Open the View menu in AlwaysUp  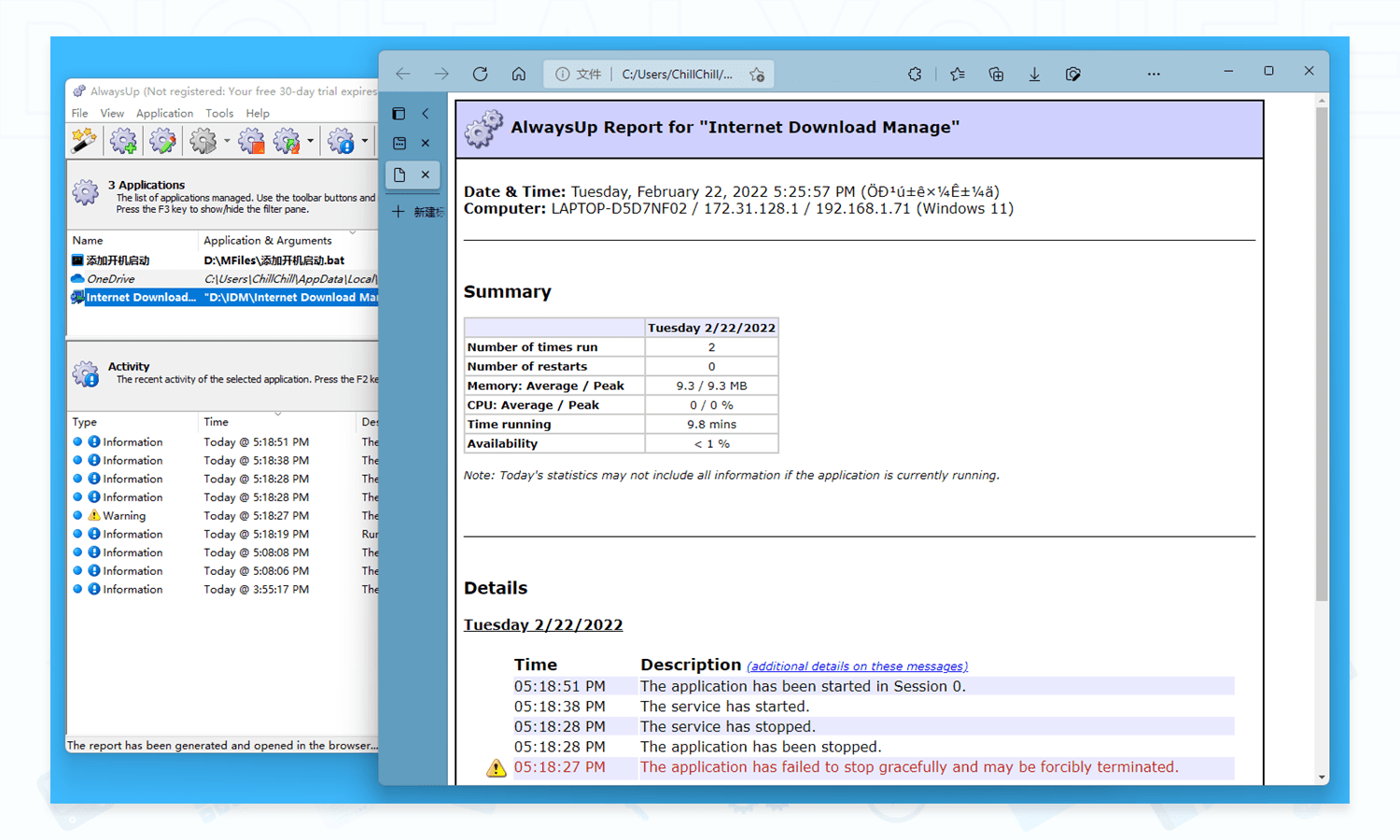tap(112, 113)
